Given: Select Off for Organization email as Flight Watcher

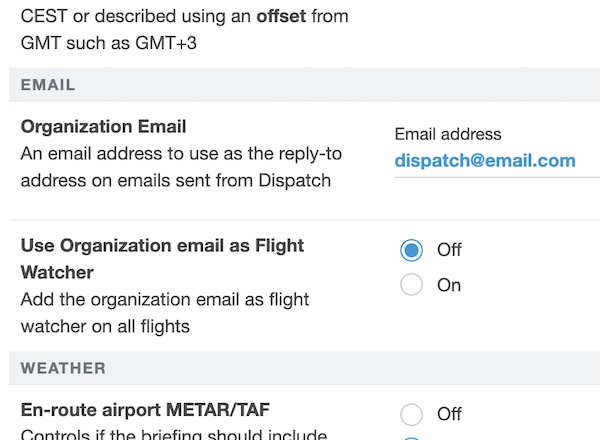Looking at the screenshot, I should coord(411,249).
